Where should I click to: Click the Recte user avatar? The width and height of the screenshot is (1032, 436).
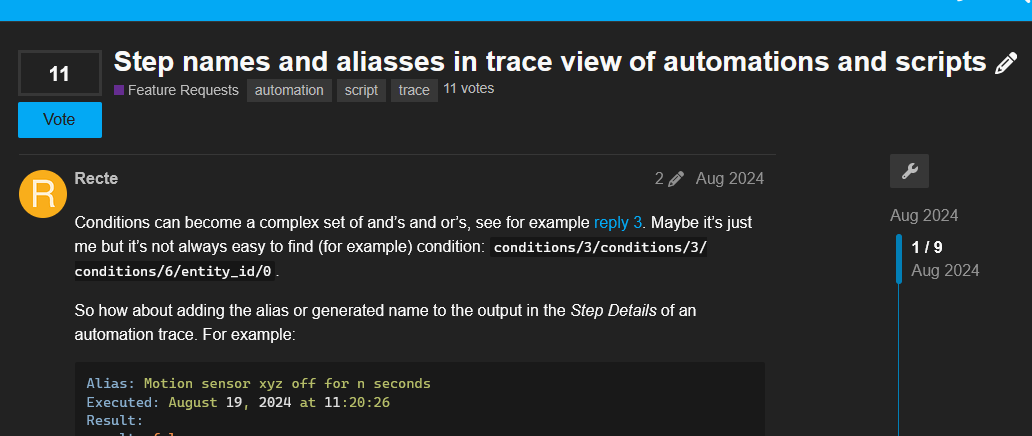pyautogui.click(x=43, y=194)
